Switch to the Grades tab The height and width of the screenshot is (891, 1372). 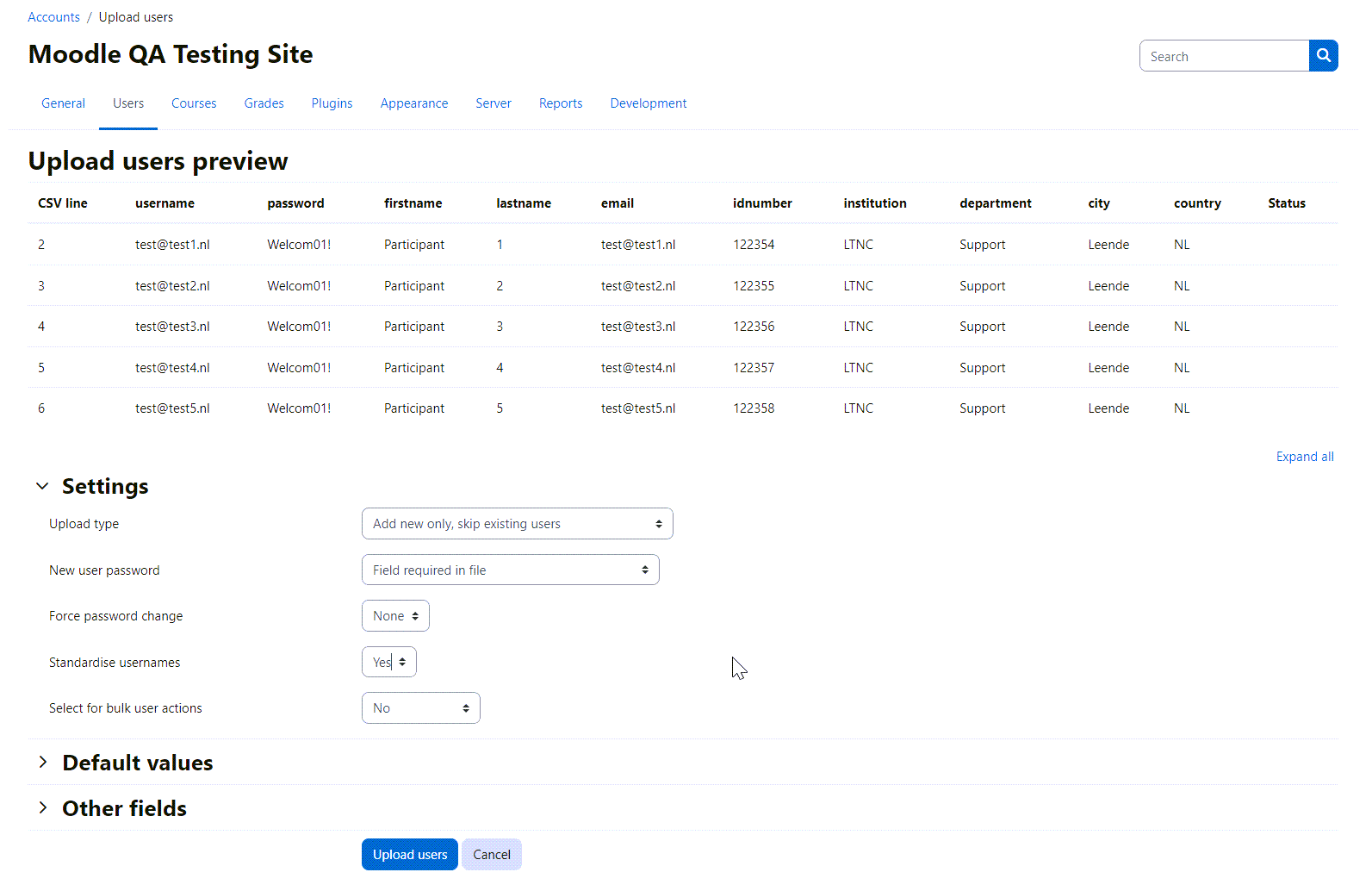[x=264, y=103]
